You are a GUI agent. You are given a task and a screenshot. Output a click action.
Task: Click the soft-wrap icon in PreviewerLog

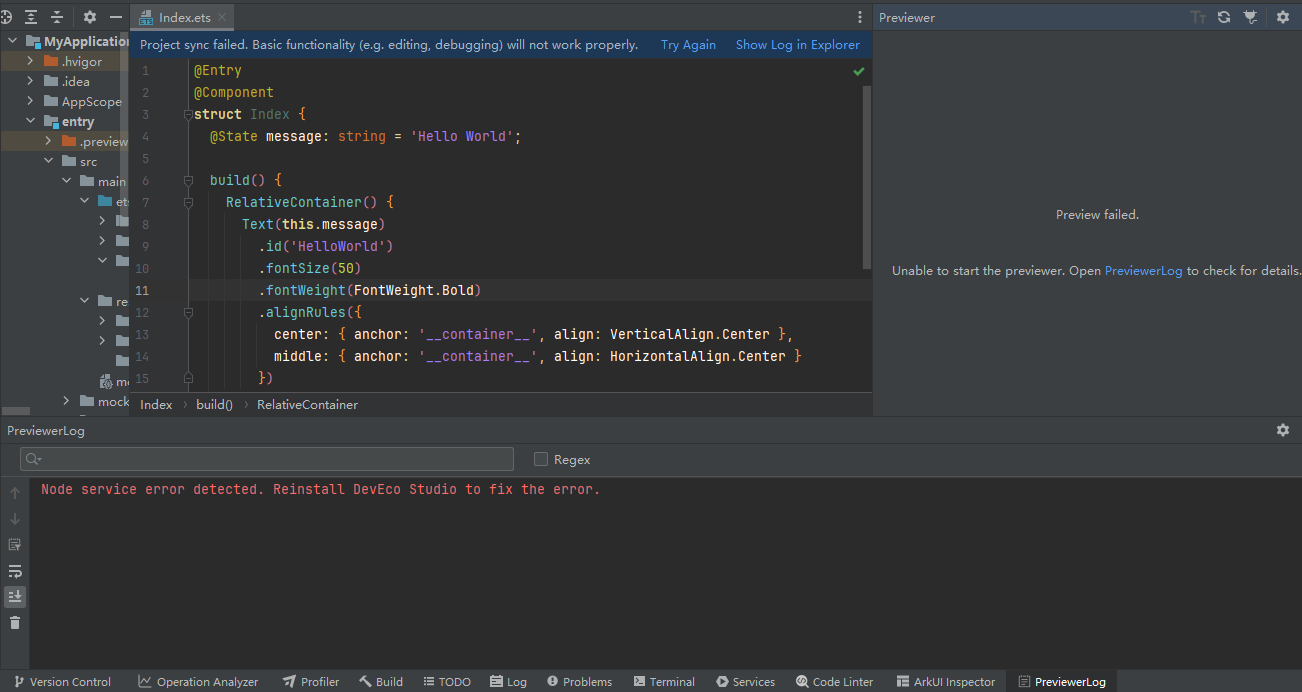pos(15,571)
